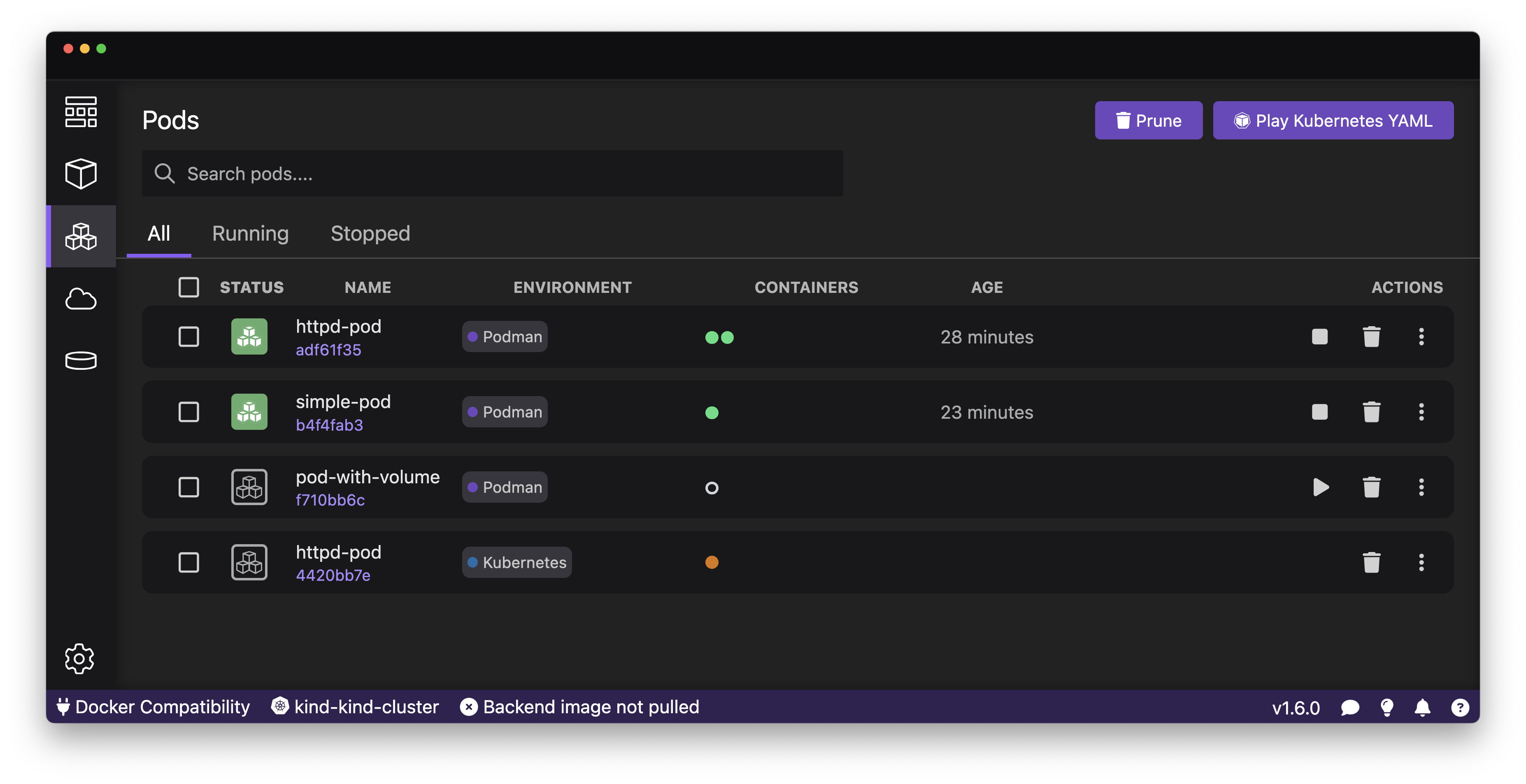Check the select-all pods checkbox
This screenshot has width=1526, height=784.
189,287
